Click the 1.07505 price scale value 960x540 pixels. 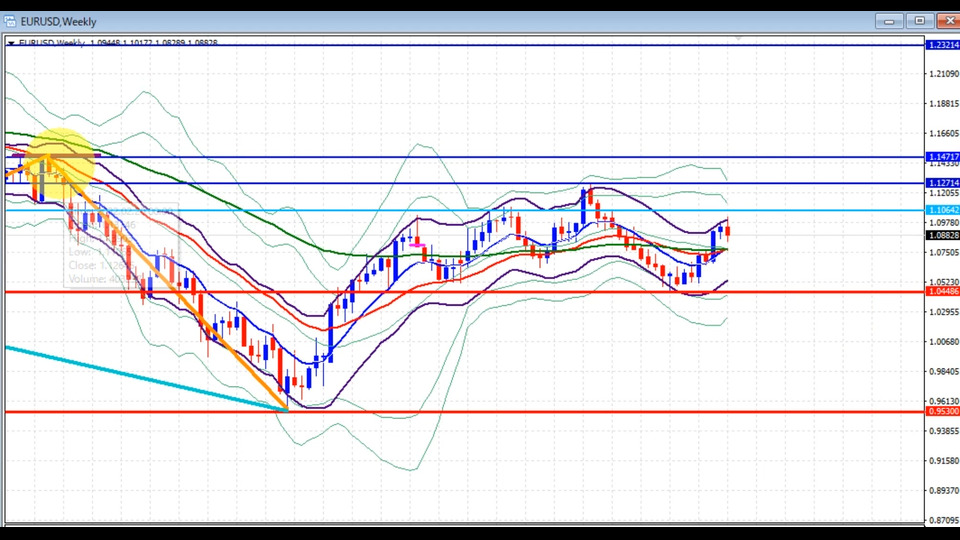943,252
